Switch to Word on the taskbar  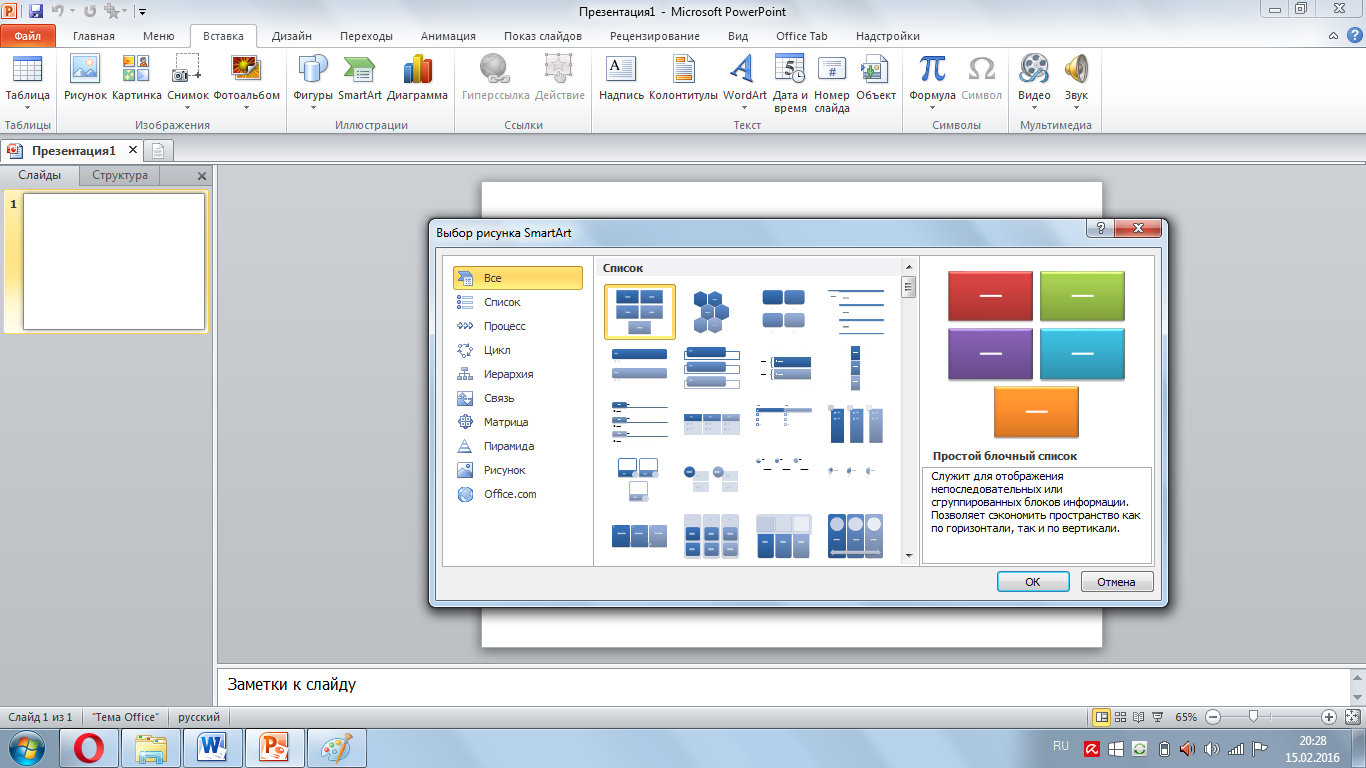point(212,748)
